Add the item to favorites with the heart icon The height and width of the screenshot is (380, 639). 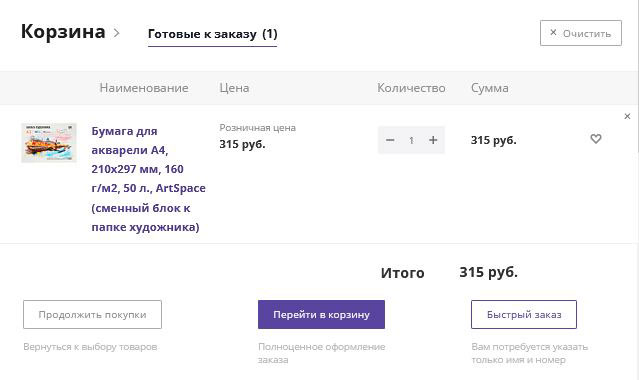[x=596, y=139]
